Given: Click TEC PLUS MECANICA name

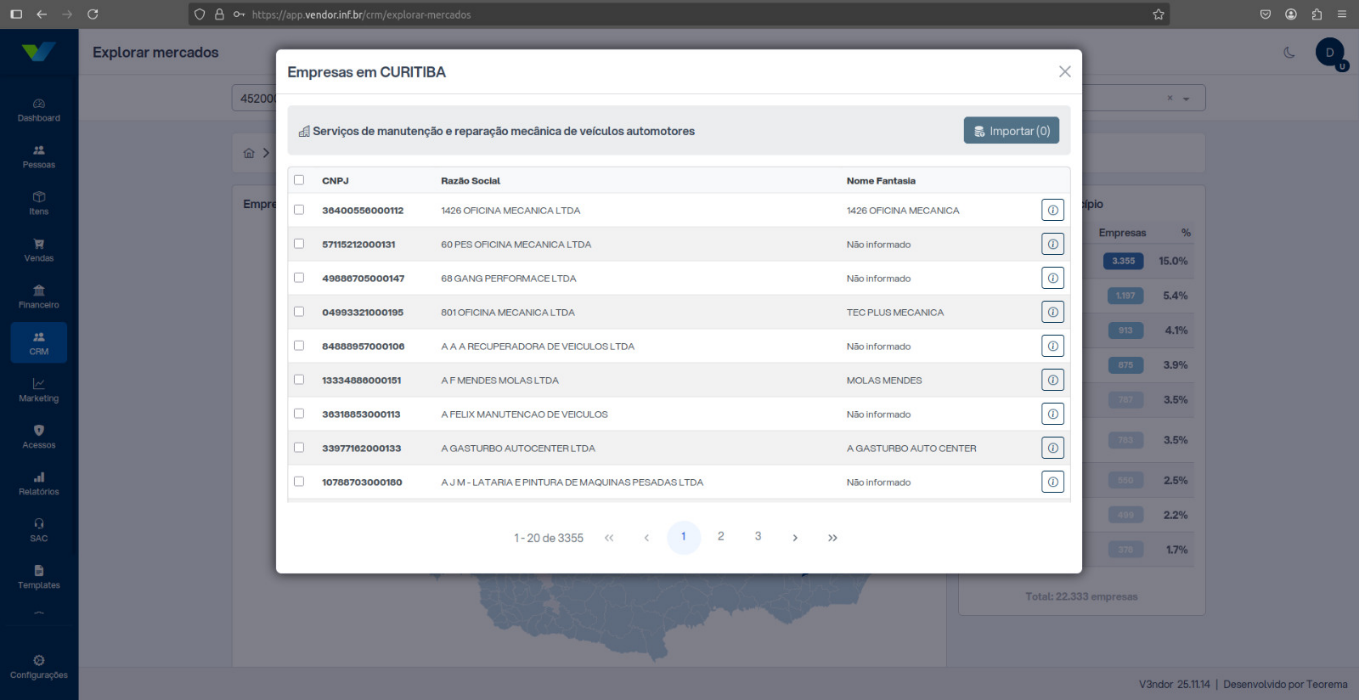Looking at the screenshot, I should pos(895,312).
